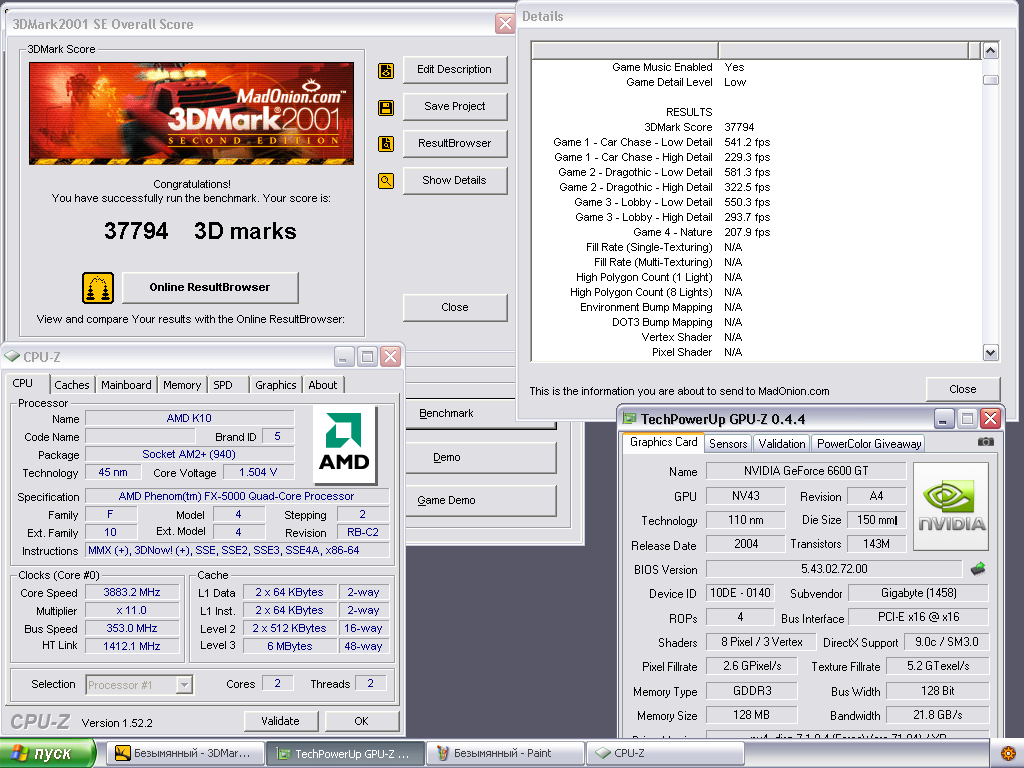Click the 3DMark Score 37794 row in Details
This screenshot has width=1024, height=768.
(698, 127)
